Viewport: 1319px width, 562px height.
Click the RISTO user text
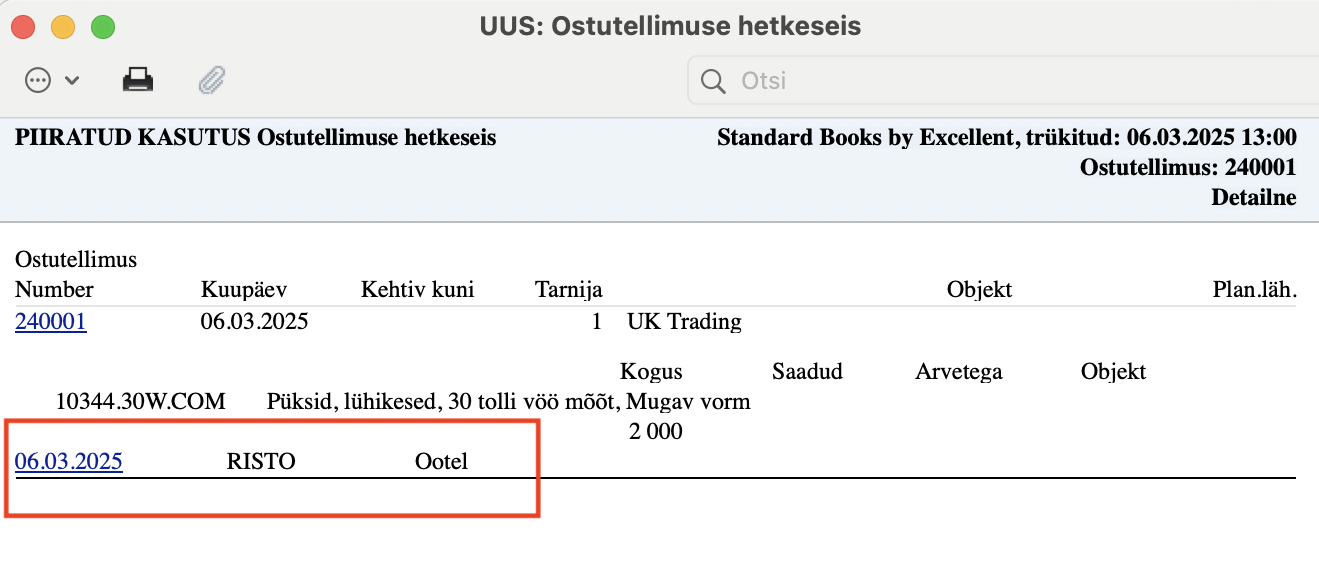coord(261,462)
